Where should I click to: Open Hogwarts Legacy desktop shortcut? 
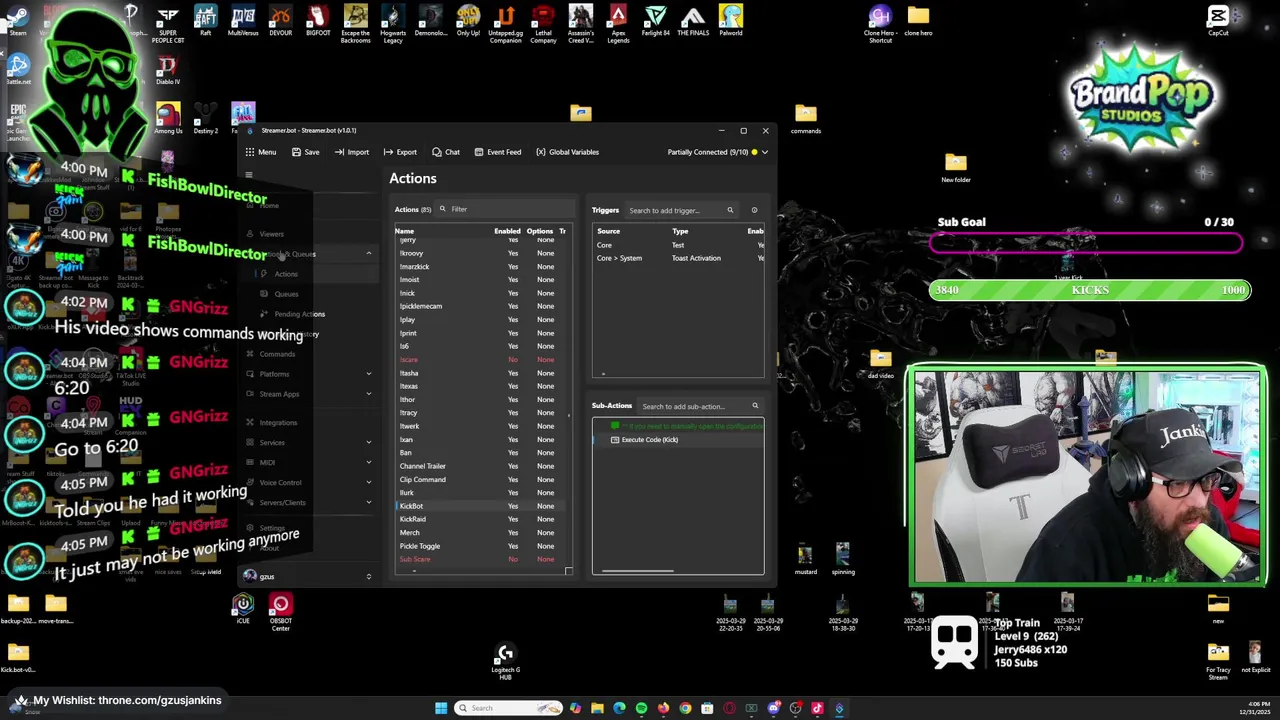click(x=393, y=23)
